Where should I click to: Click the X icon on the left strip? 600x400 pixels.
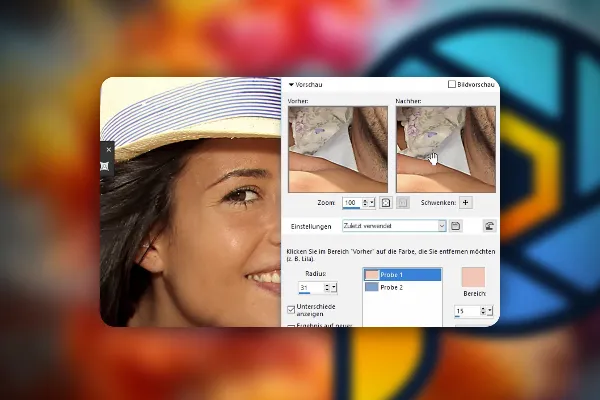109,150
